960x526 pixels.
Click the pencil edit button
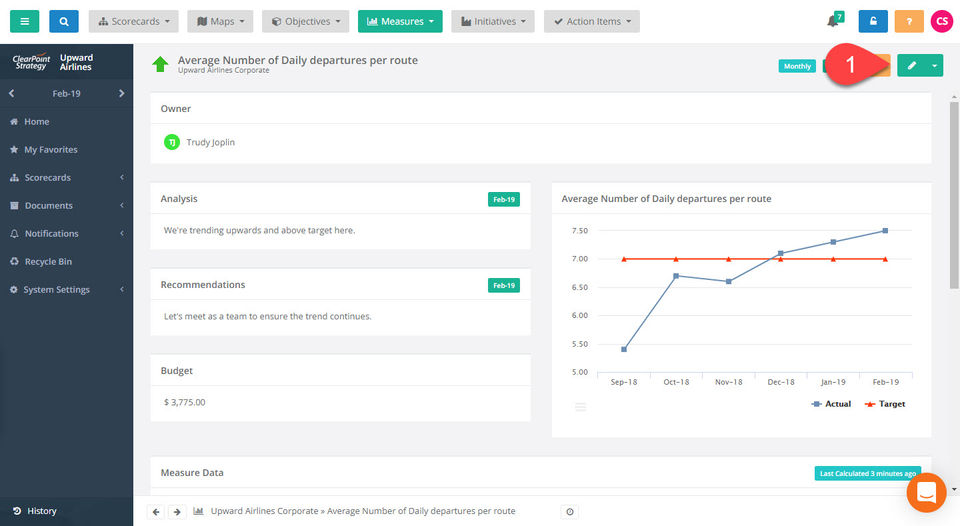pyautogui.click(x=912, y=66)
